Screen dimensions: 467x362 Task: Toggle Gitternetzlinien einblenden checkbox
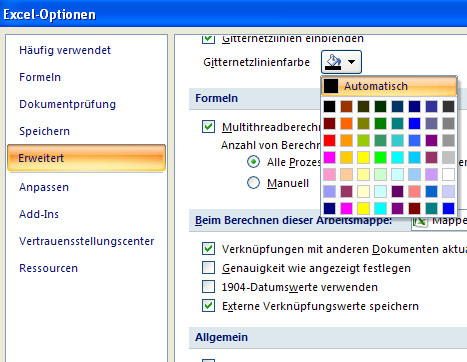point(208,39)
